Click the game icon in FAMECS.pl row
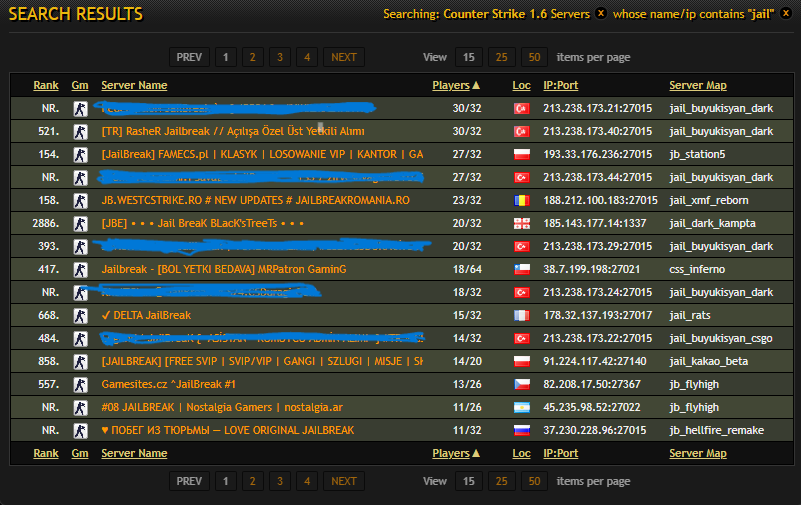Viewport: 801px width, 505px height. (x=80, y=155)
